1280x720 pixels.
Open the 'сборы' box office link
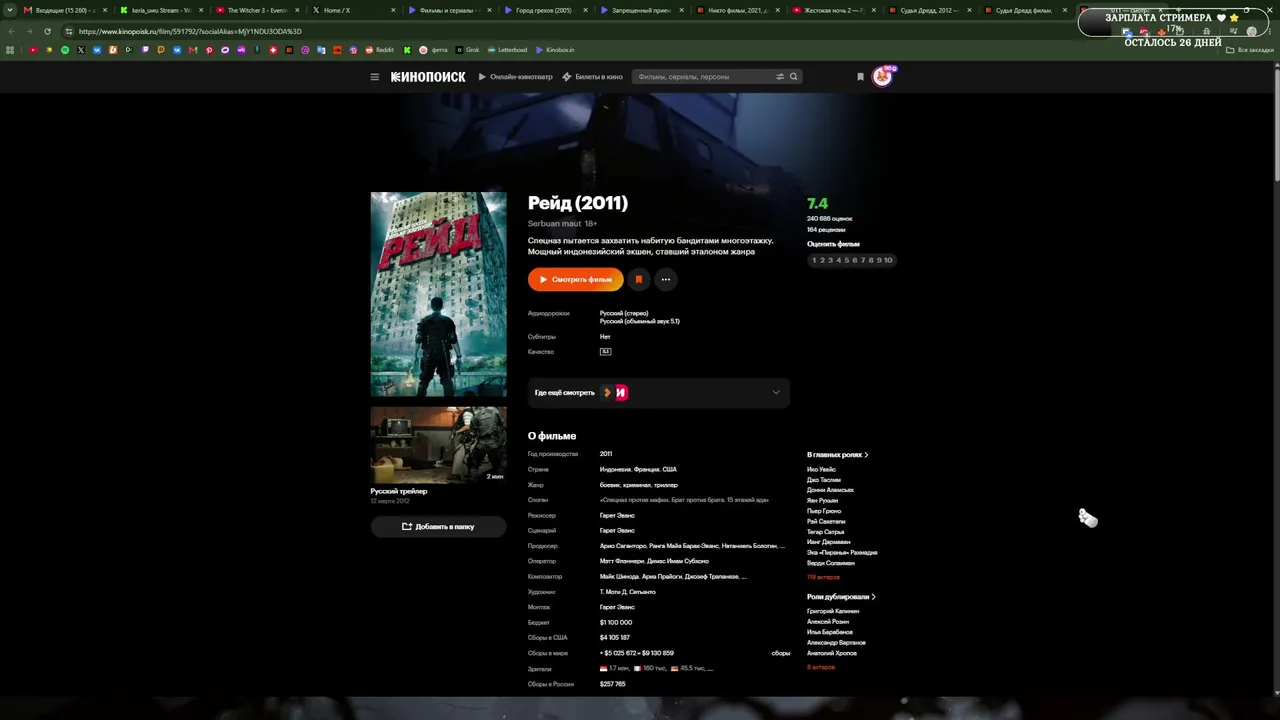781,653
